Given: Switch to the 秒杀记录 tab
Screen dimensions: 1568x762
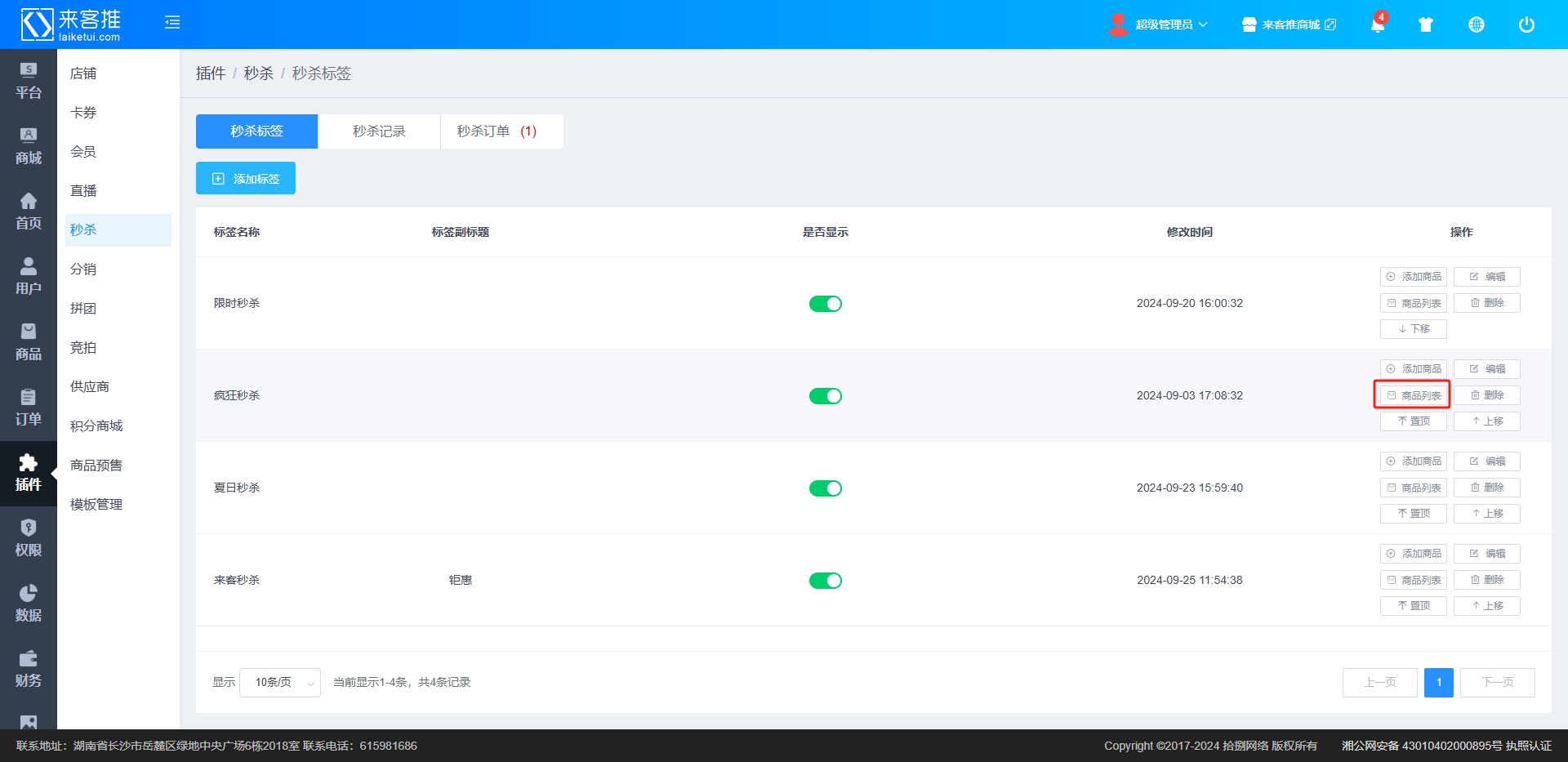Looking at the screenshot, I should tap(379, 131).
